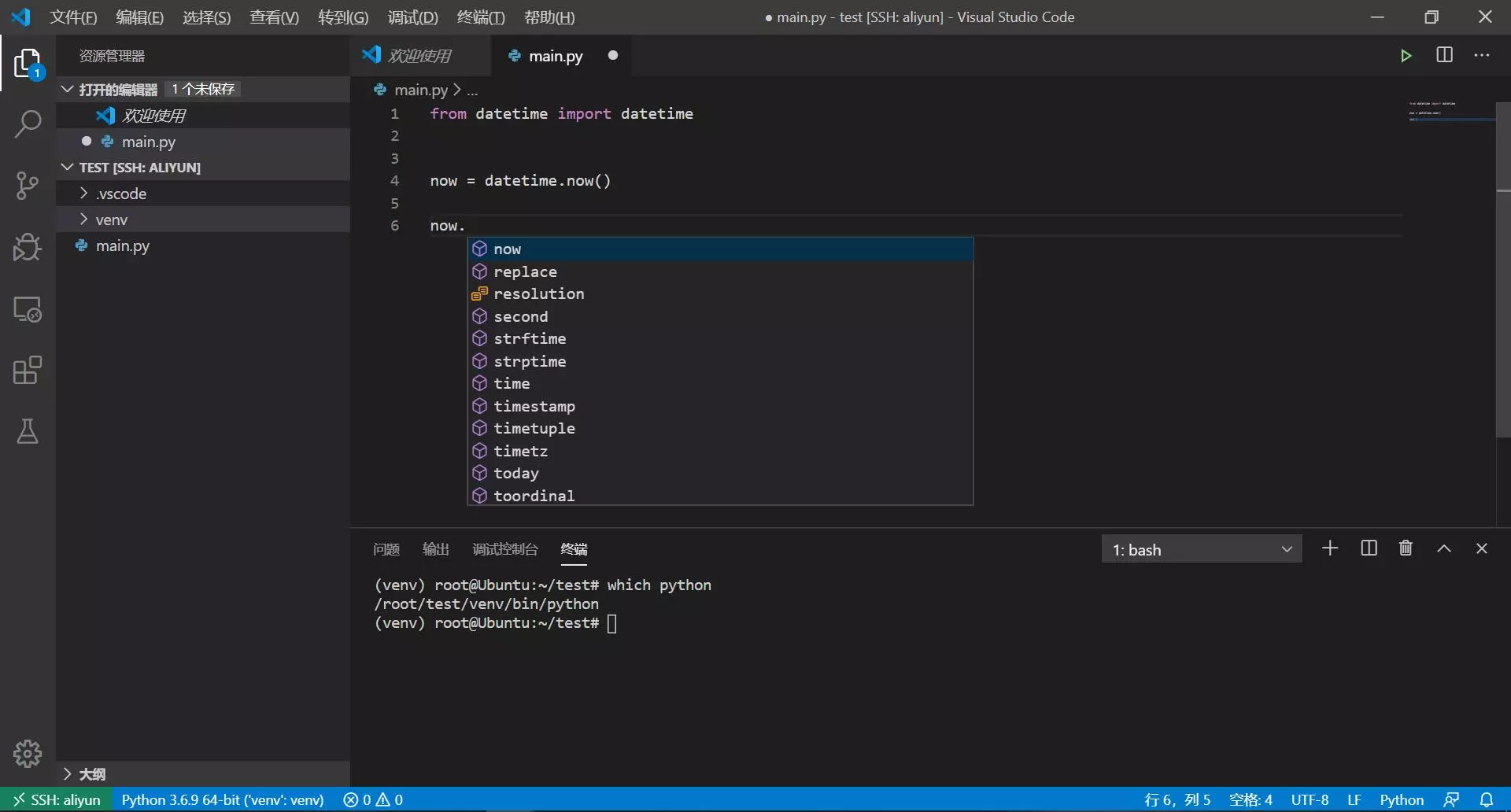Open the Debug view bug icon

(28, 247)
